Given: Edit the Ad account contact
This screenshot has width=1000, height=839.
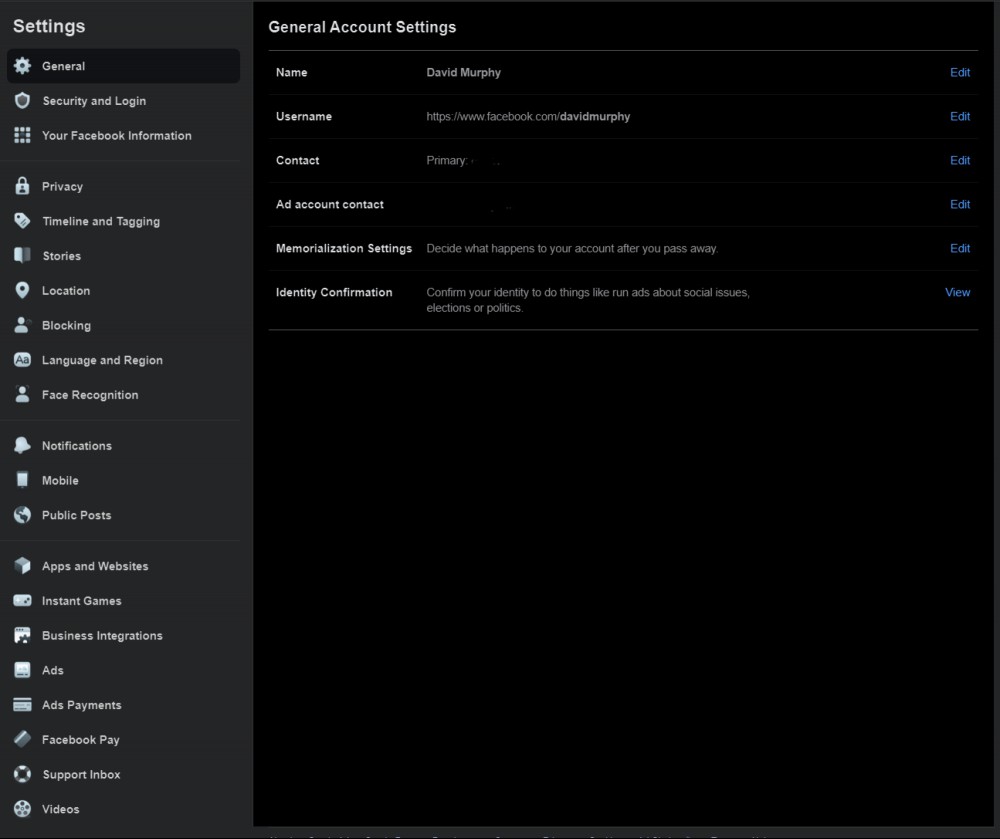Looking at the screenshot, I should (960, 205).
